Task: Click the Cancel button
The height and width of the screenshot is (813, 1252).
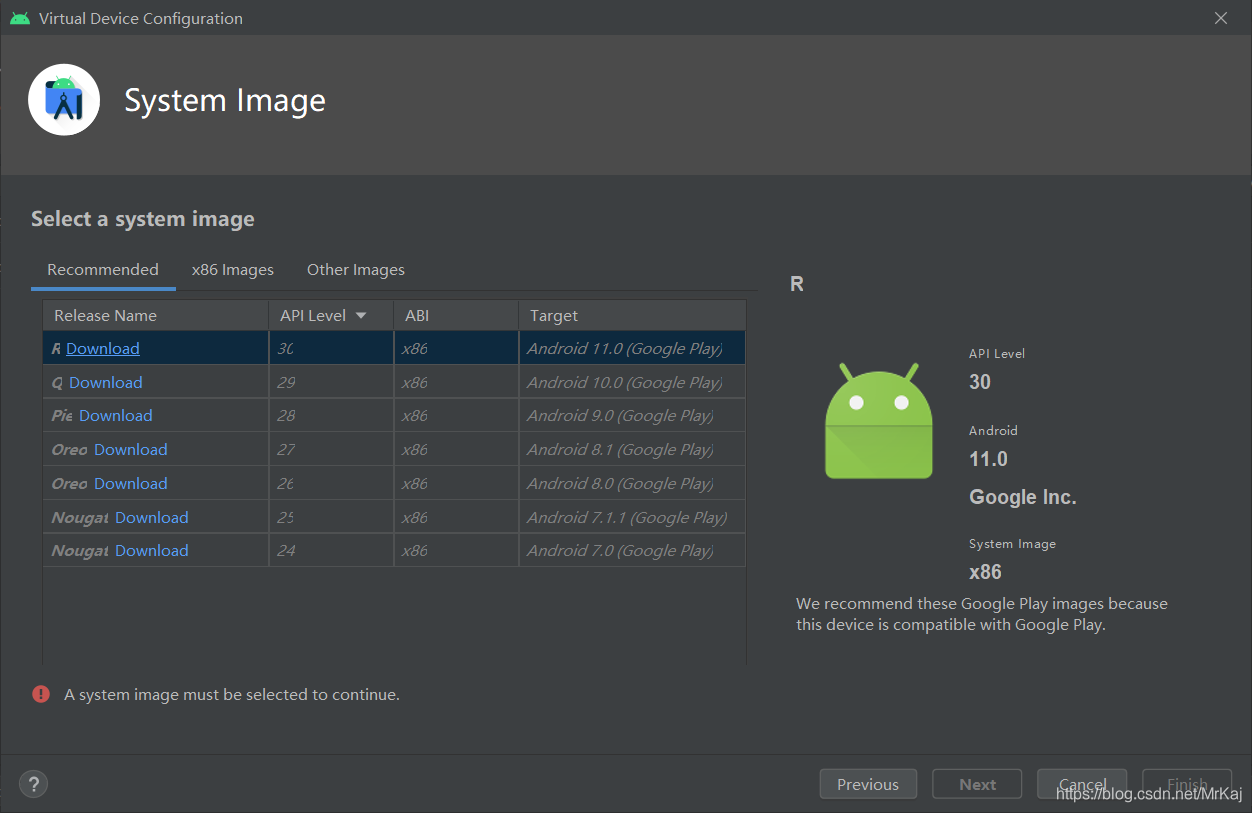Action: (x=1082, y=785)
